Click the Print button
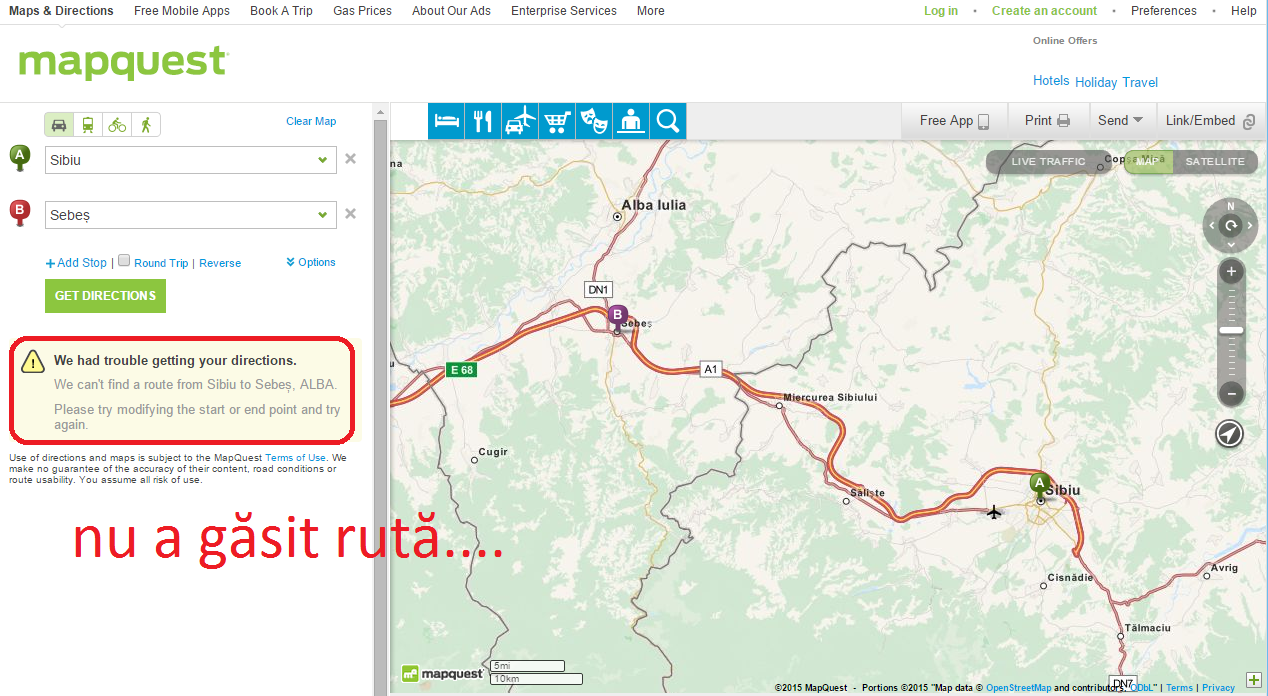The height and width of the screenshot is (696, 1268). (x=1047, y=120)
